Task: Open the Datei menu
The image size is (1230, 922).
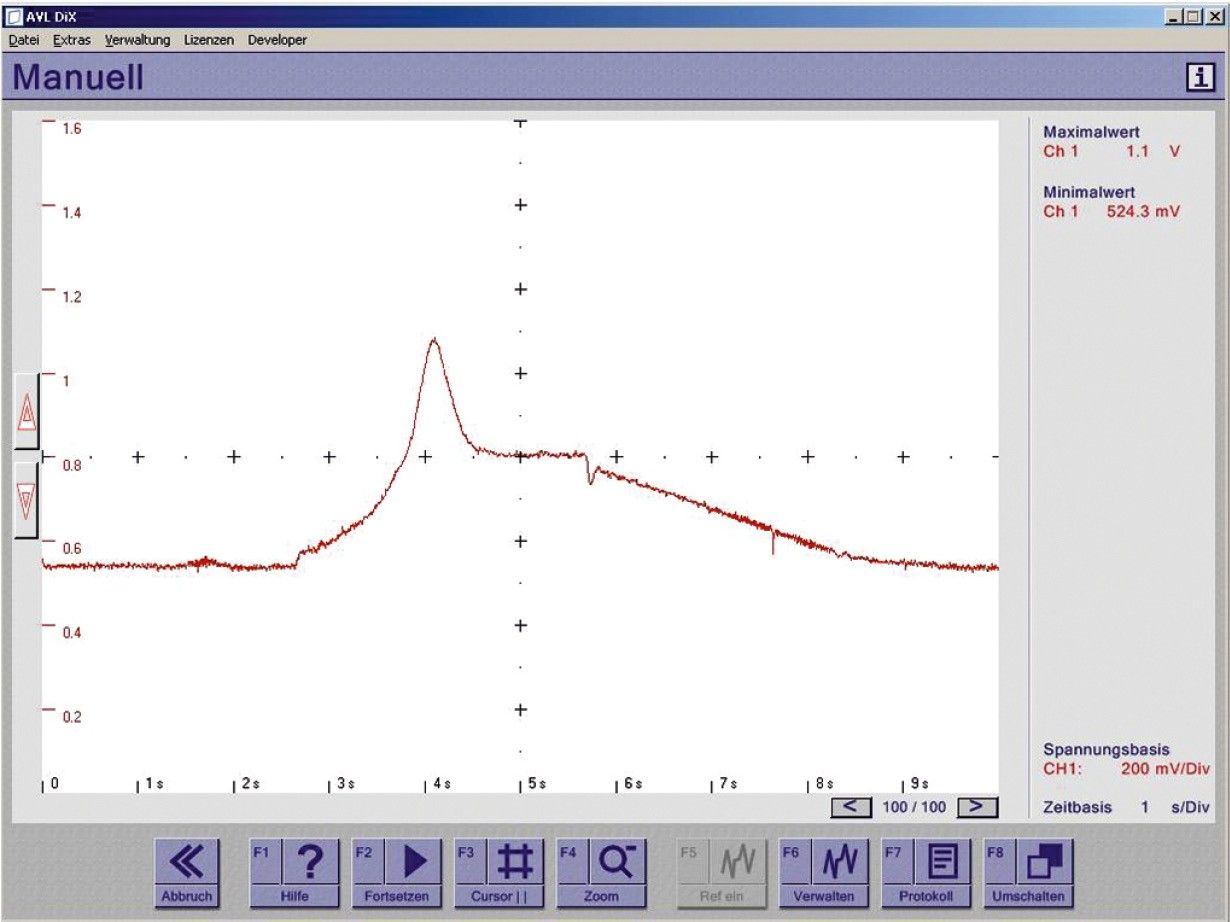Action: coord(24,40)
